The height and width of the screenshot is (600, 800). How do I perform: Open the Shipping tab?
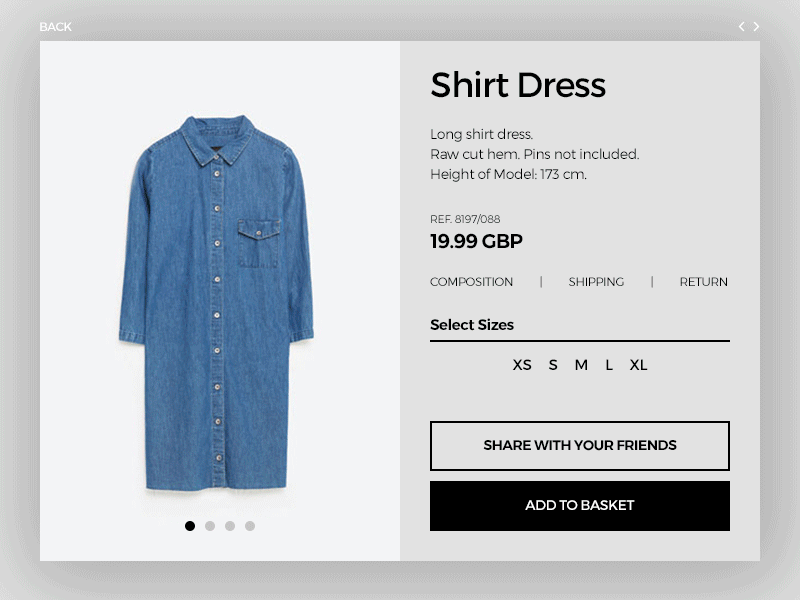pos(596,282)
